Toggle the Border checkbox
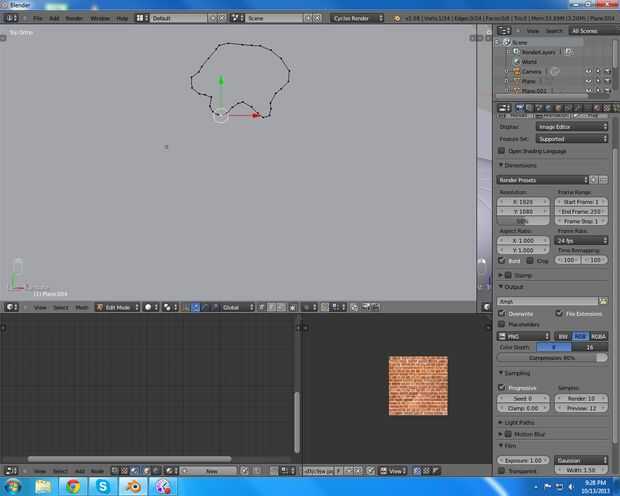Image resolution: width=620 pixels, height=496 pixels. pyautogui.click(x=501, y=260)
